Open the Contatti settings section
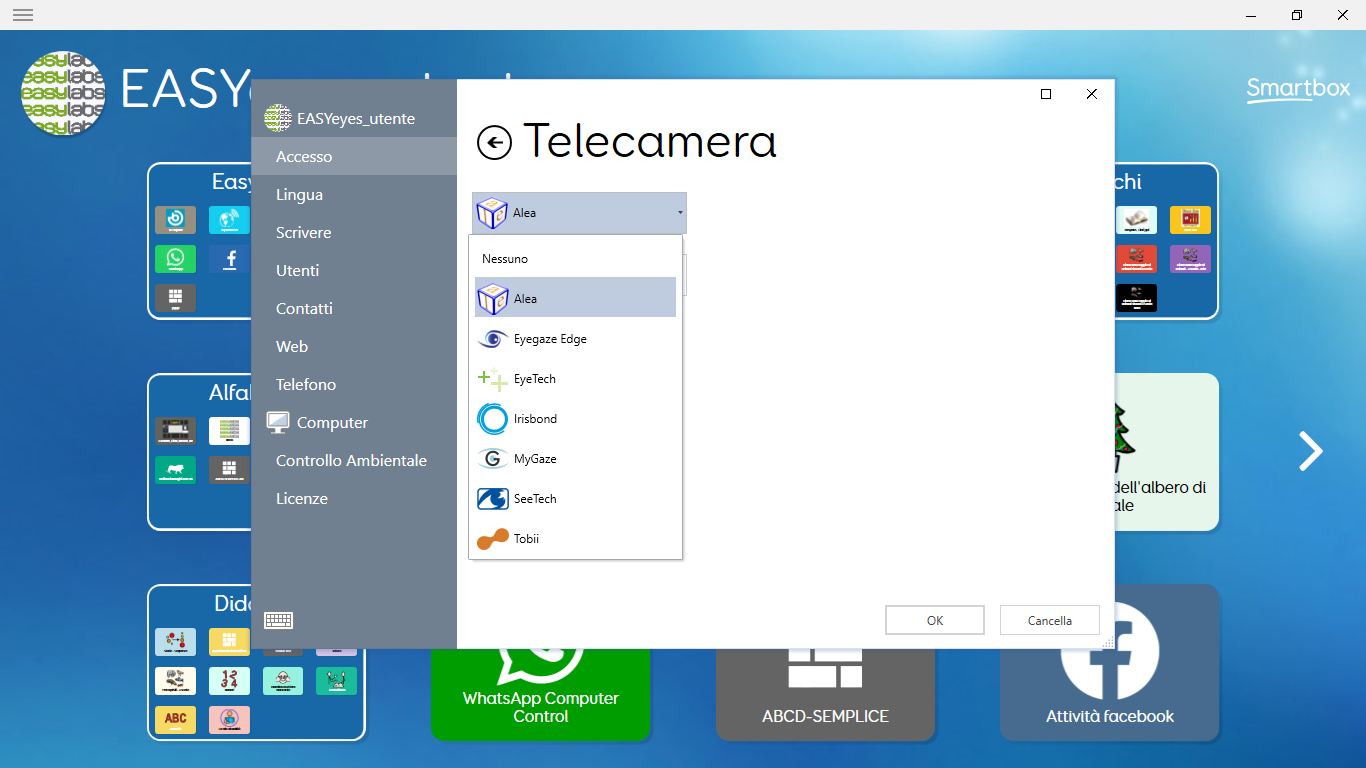 coord(354,309)
